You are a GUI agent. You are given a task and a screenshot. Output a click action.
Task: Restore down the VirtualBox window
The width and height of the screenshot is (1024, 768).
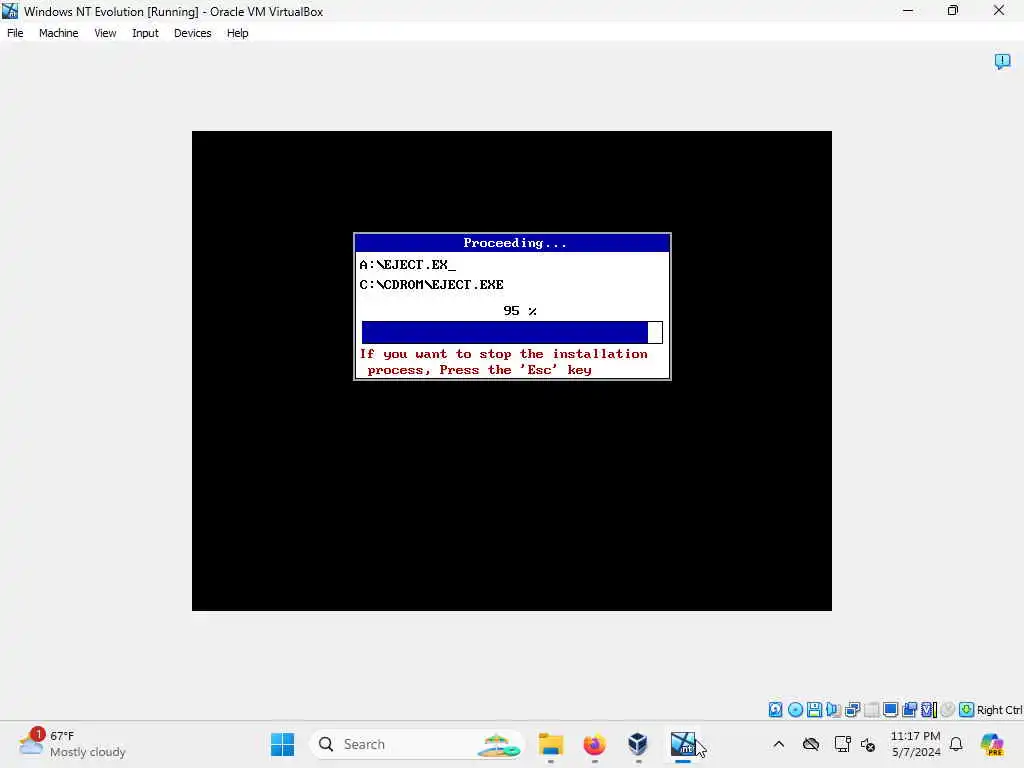953,10
